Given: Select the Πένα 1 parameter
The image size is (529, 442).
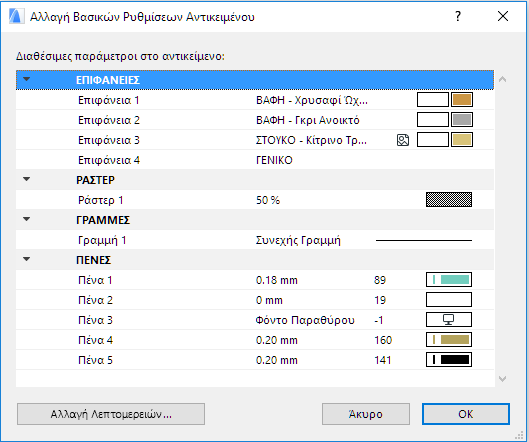Looking at the screenshot, I should coord(255,280).
